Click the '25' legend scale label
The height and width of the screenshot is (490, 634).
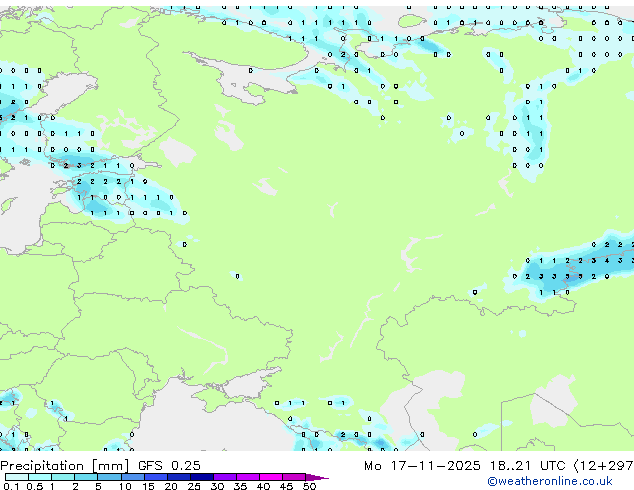point(194,486)
